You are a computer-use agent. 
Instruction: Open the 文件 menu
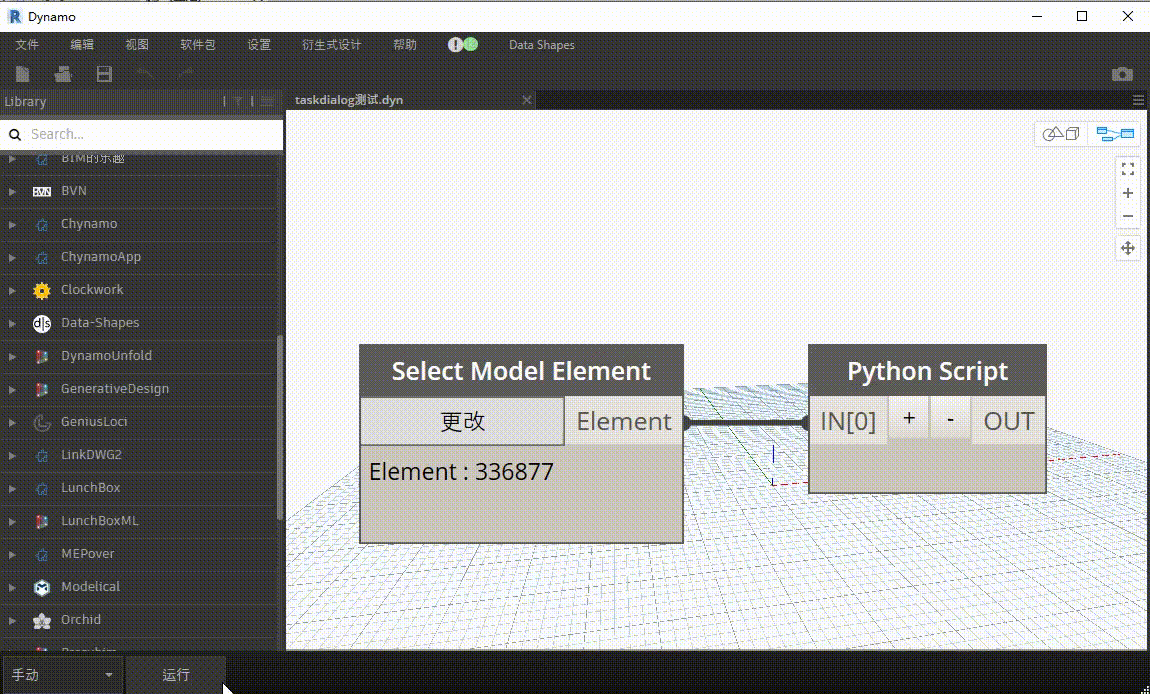(x=27, y=45)
